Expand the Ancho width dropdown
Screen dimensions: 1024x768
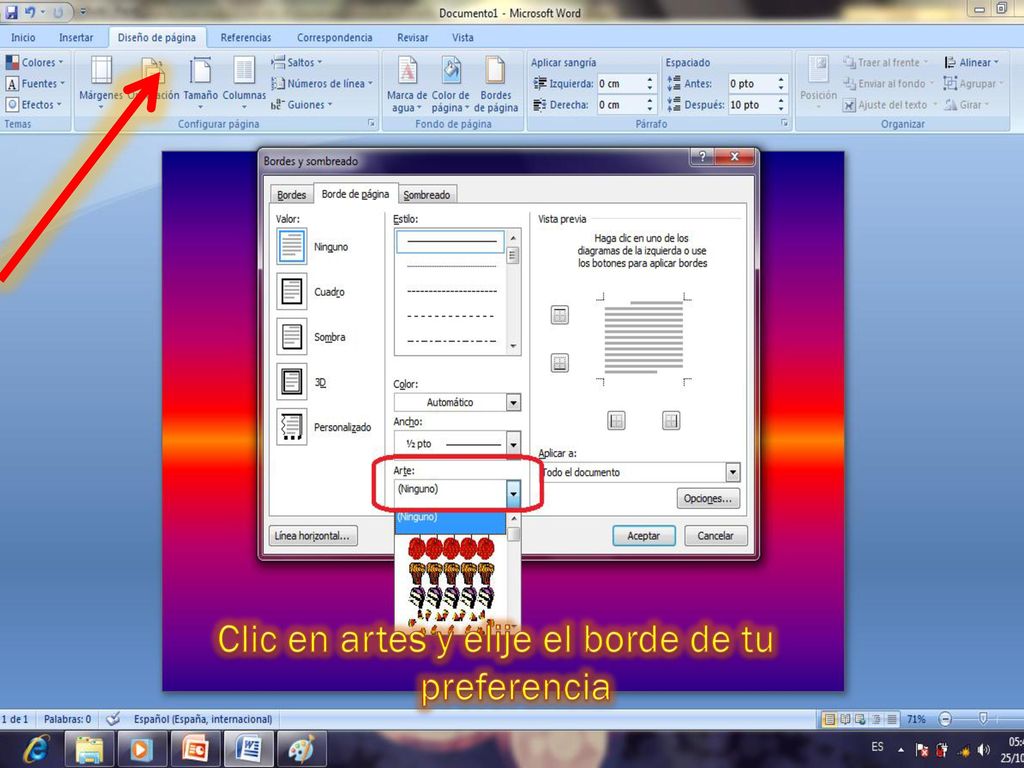513,444
